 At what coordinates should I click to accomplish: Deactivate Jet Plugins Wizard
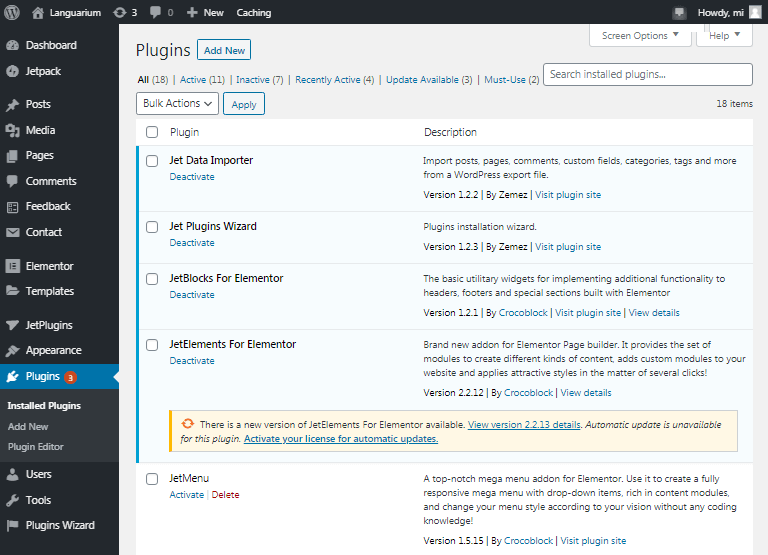pyautogui.click(x=192, y=243)
